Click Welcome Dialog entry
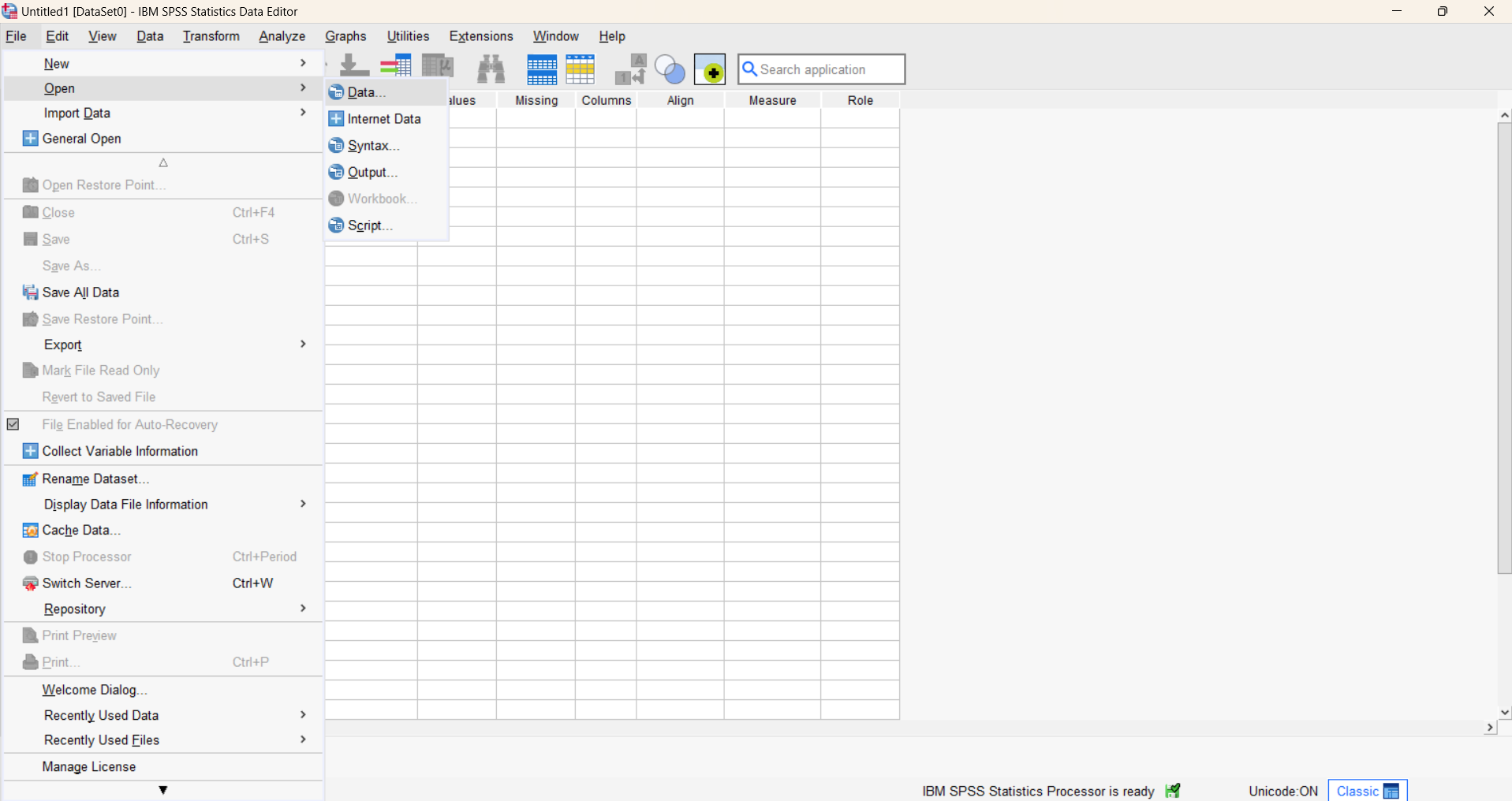Viewport: 1512px width, 801px height. click(163, 690)
